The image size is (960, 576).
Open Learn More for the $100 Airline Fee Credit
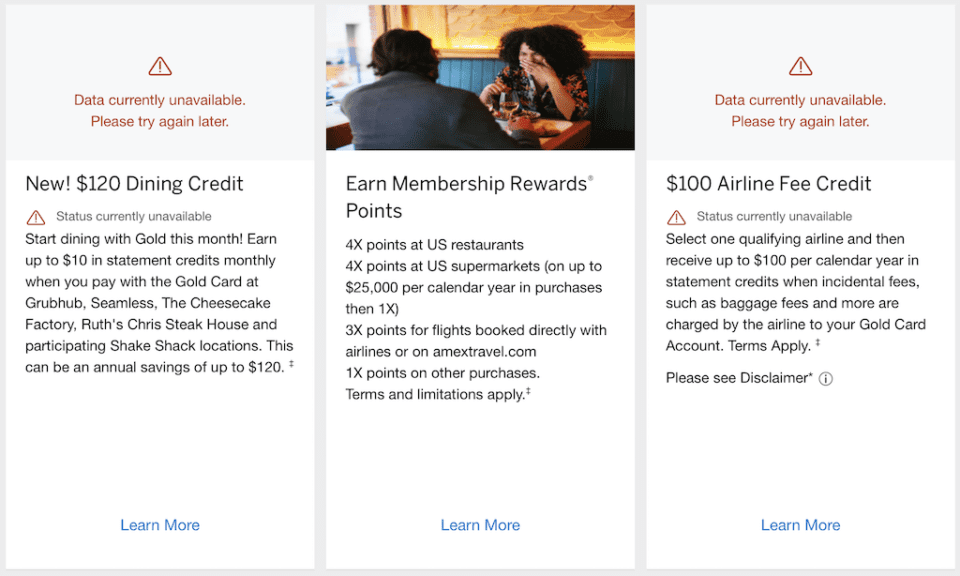(800, 524)
